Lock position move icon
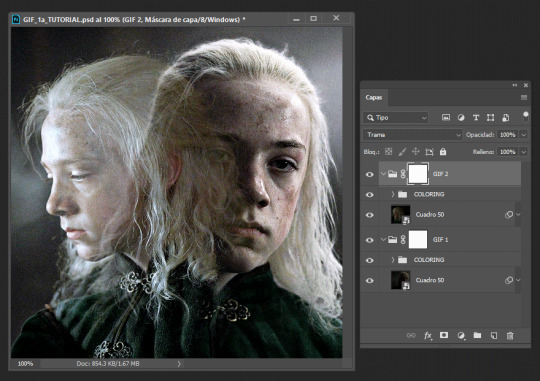This screenshot has width=540, height=381. [416, 152]
